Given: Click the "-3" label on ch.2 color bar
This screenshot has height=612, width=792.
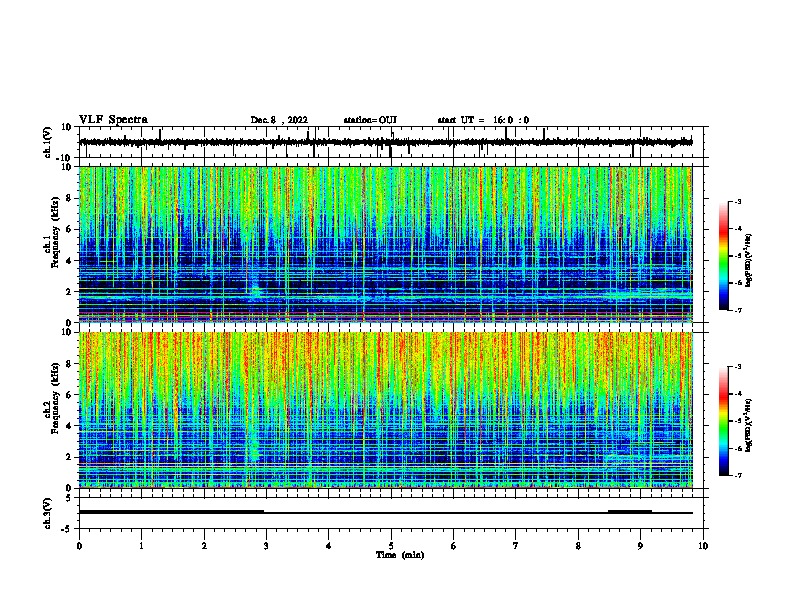Looking at the screenshot, I should tap(738, 367).
